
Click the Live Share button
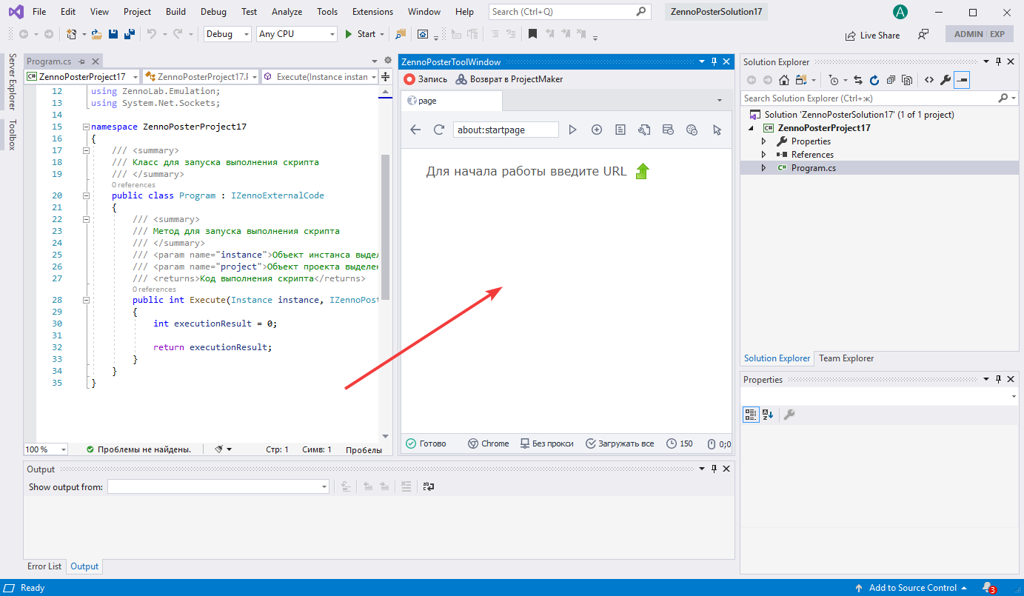pyautogui.click(x=872, y=35)
